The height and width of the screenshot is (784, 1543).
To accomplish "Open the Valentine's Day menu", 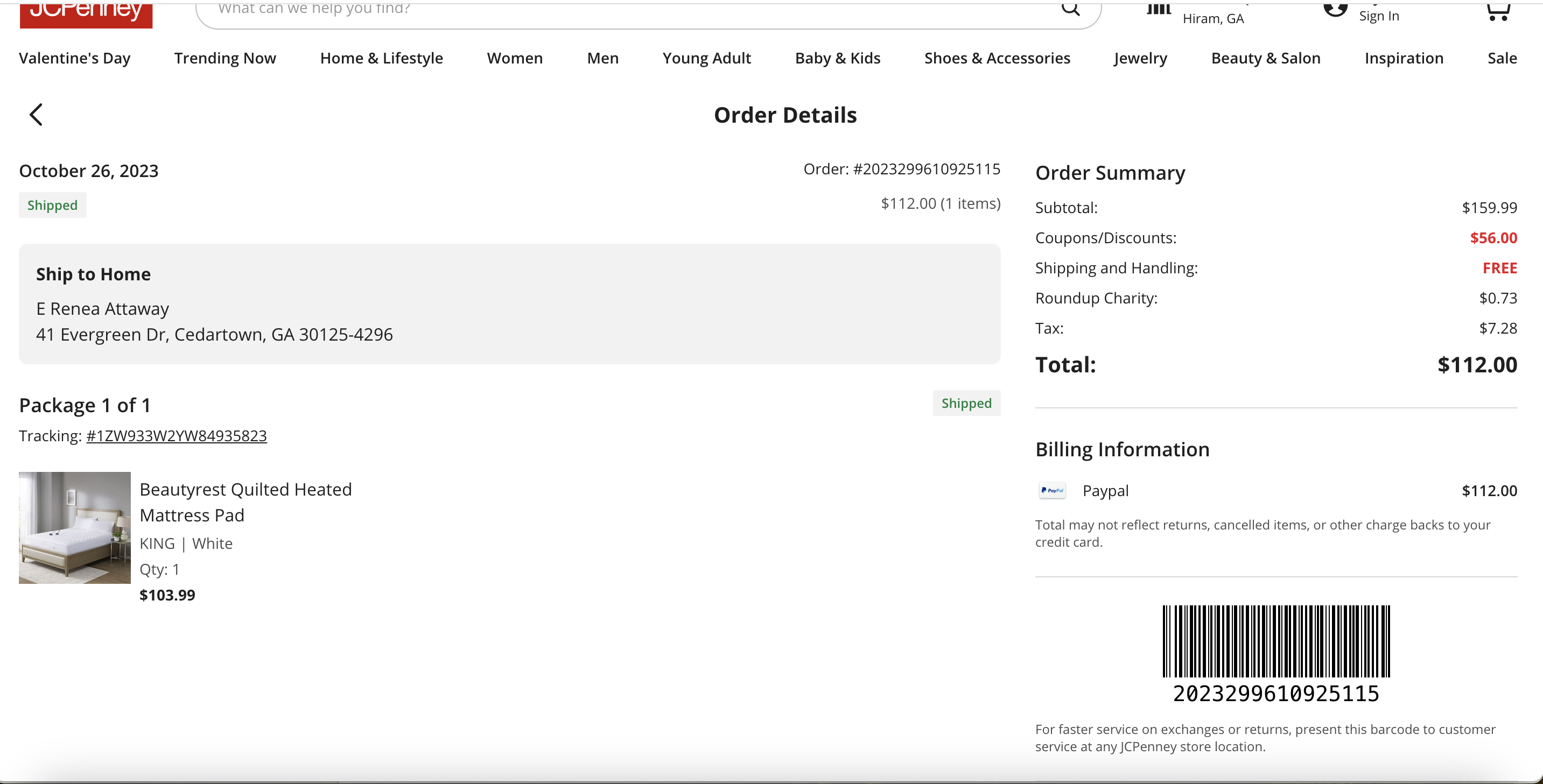I will pos(75,58).
